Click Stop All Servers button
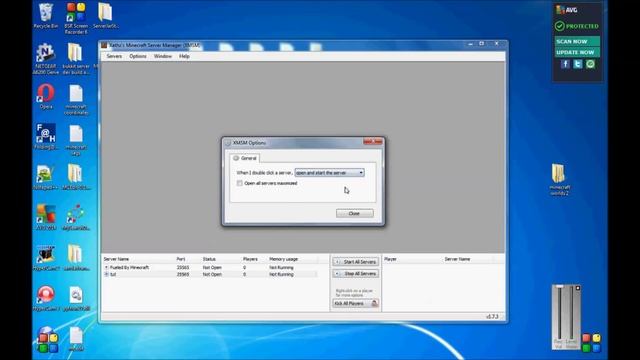The width and height of the screenshot is (640, 360). pyautogui.click(x=356, y=273)
